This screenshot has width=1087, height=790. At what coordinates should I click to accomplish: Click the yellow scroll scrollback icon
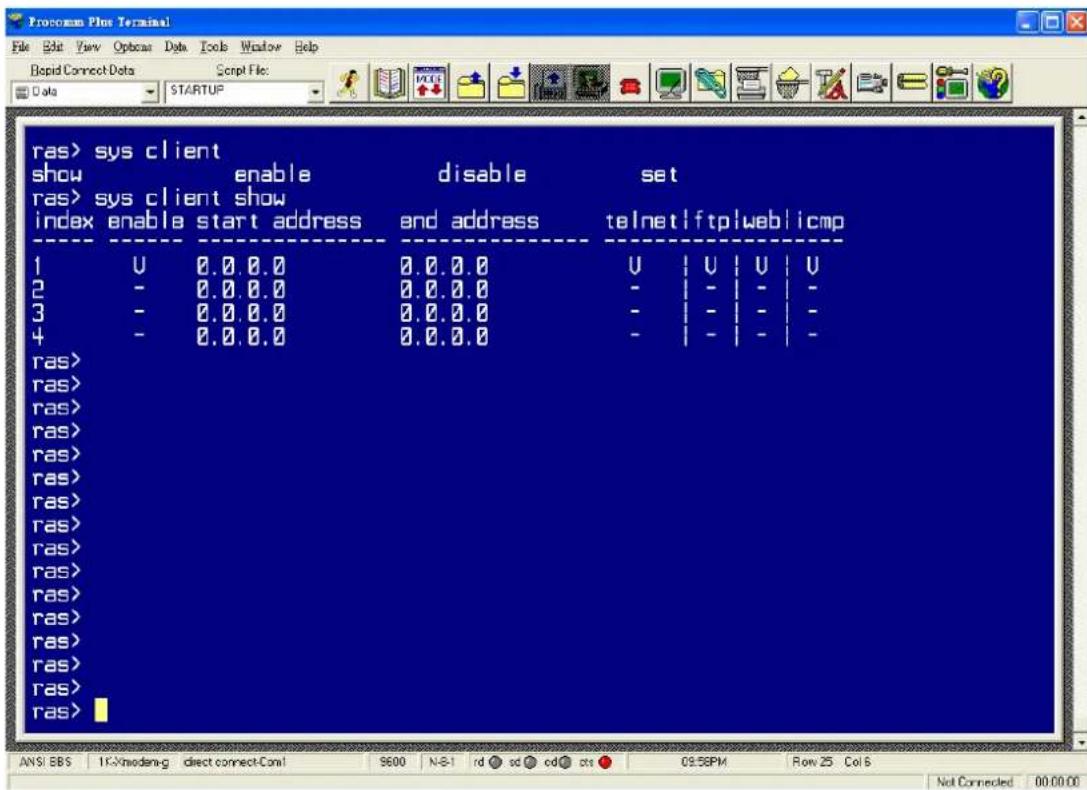[x=912, y=82]
